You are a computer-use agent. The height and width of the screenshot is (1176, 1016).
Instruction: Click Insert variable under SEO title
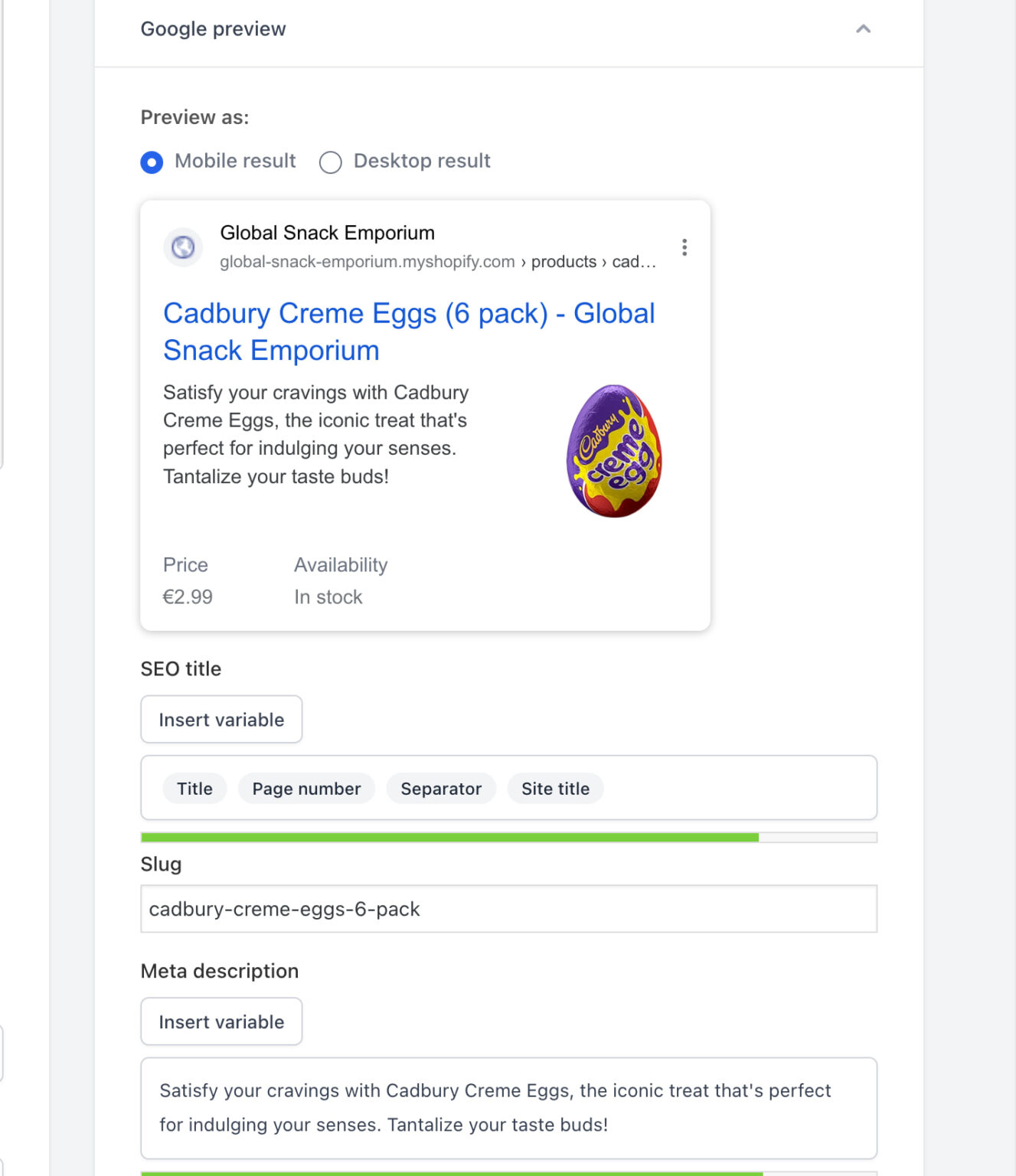[x=221, y=719]
